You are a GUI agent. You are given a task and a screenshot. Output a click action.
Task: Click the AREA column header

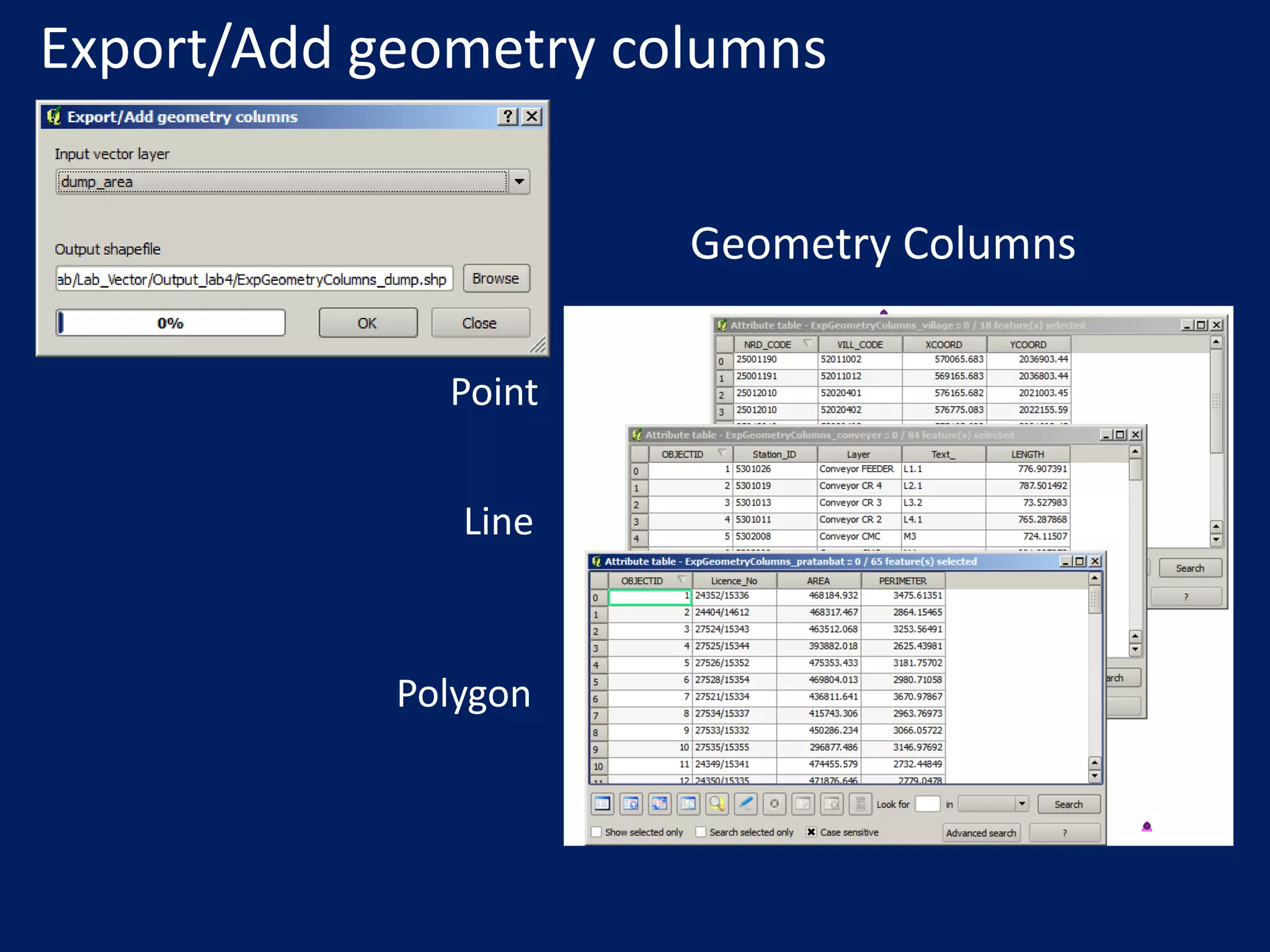point(819,581)
